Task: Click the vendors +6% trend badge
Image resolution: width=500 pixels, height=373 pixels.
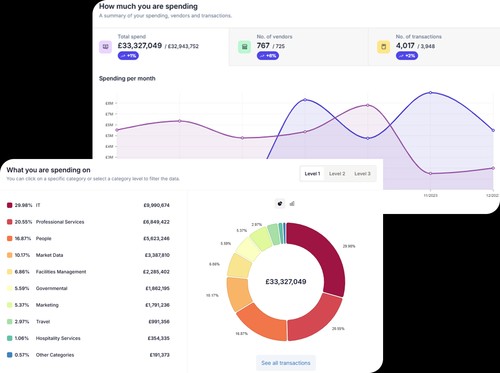Action: pyautogui.click(x=267, y=56)
